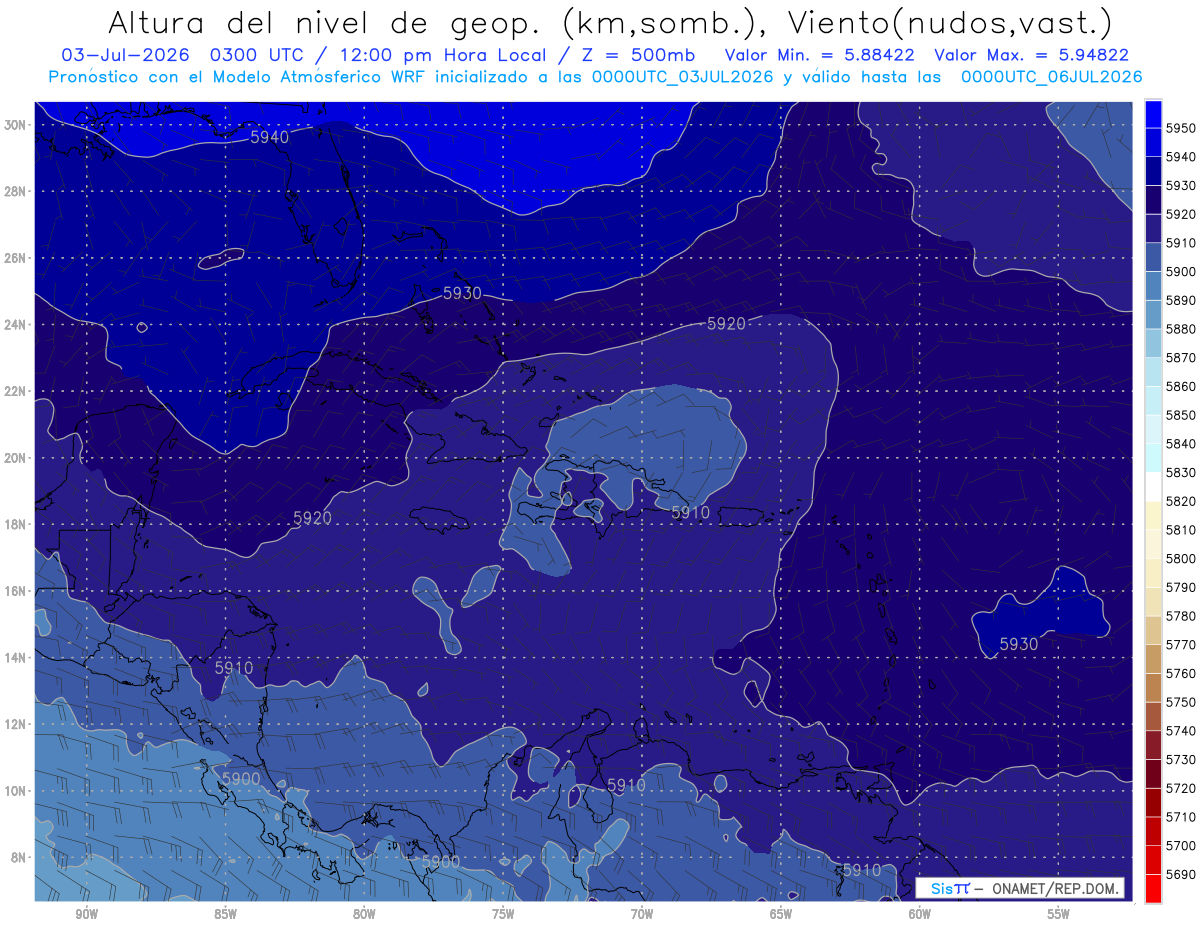Image resolution: width=1200 pixels, height=927 pixels.
Task: Click the 75W longitude axis label
Action: pos(503,914)
